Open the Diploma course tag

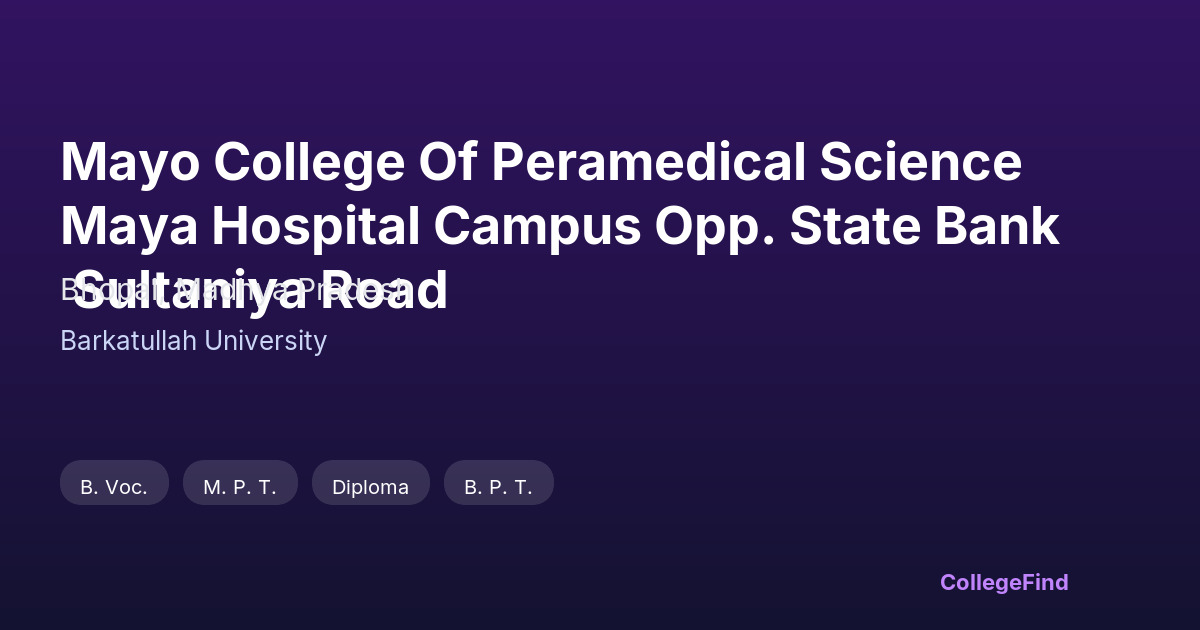pyautogui.click(x=370, y=487)
